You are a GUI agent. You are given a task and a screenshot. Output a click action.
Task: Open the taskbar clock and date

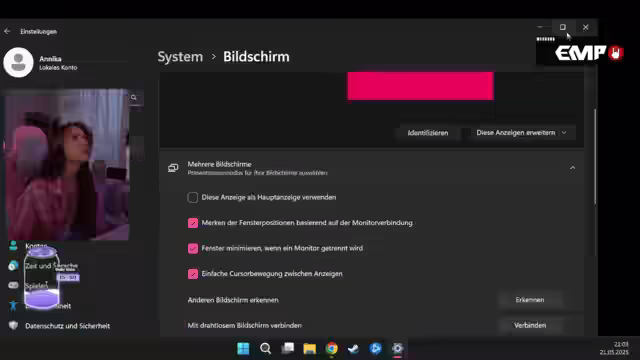(x=614, y=348)
